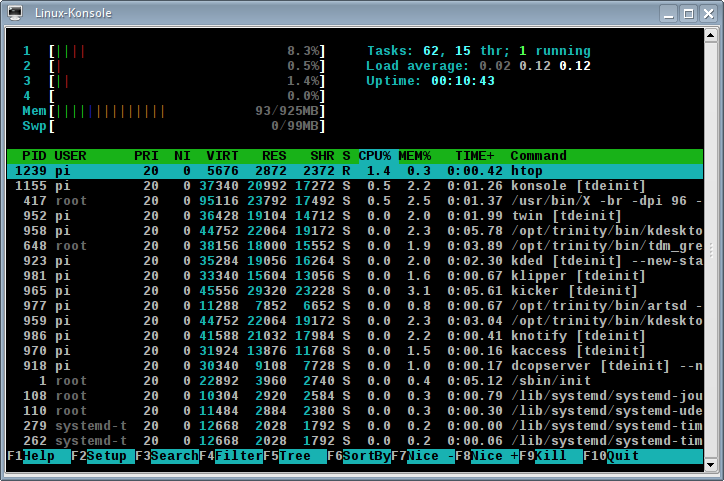This screenshot has height=481, width=724.
Task: Select the htop process row PID 1239
Action: pos(355,171)
